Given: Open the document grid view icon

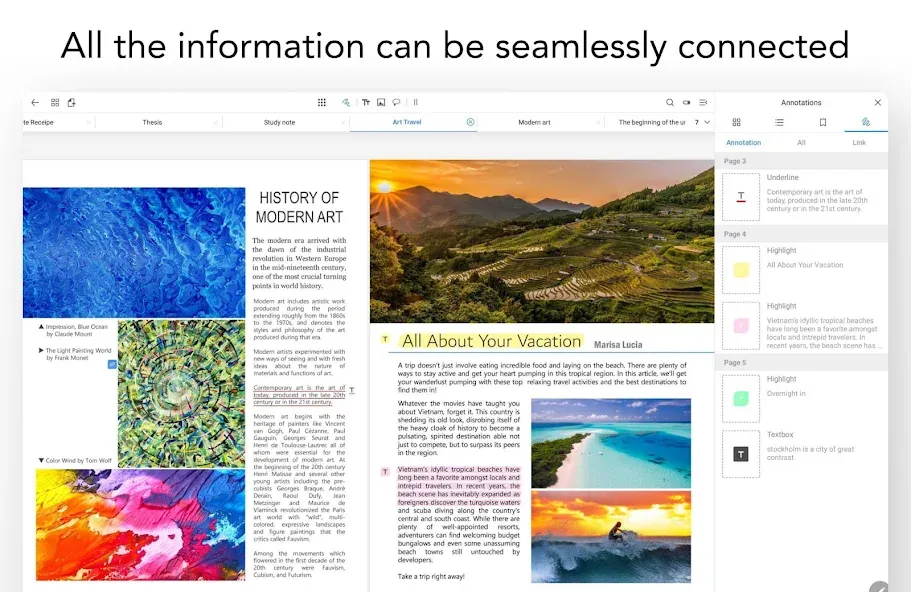Looking at the screenshot, I should click(55, 102).
